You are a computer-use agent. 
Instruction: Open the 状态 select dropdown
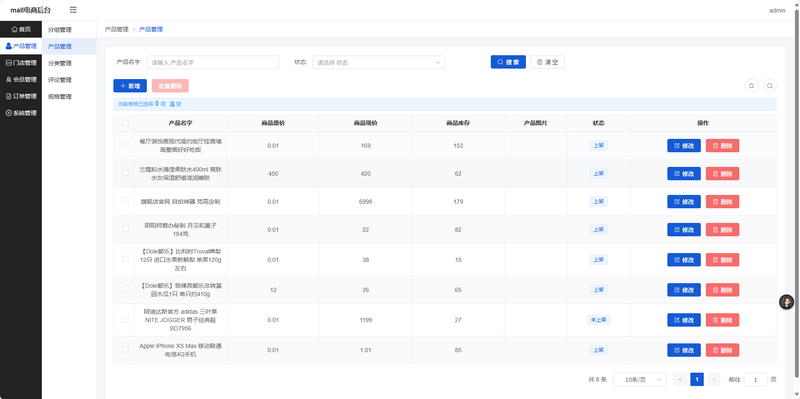[379, 62]
